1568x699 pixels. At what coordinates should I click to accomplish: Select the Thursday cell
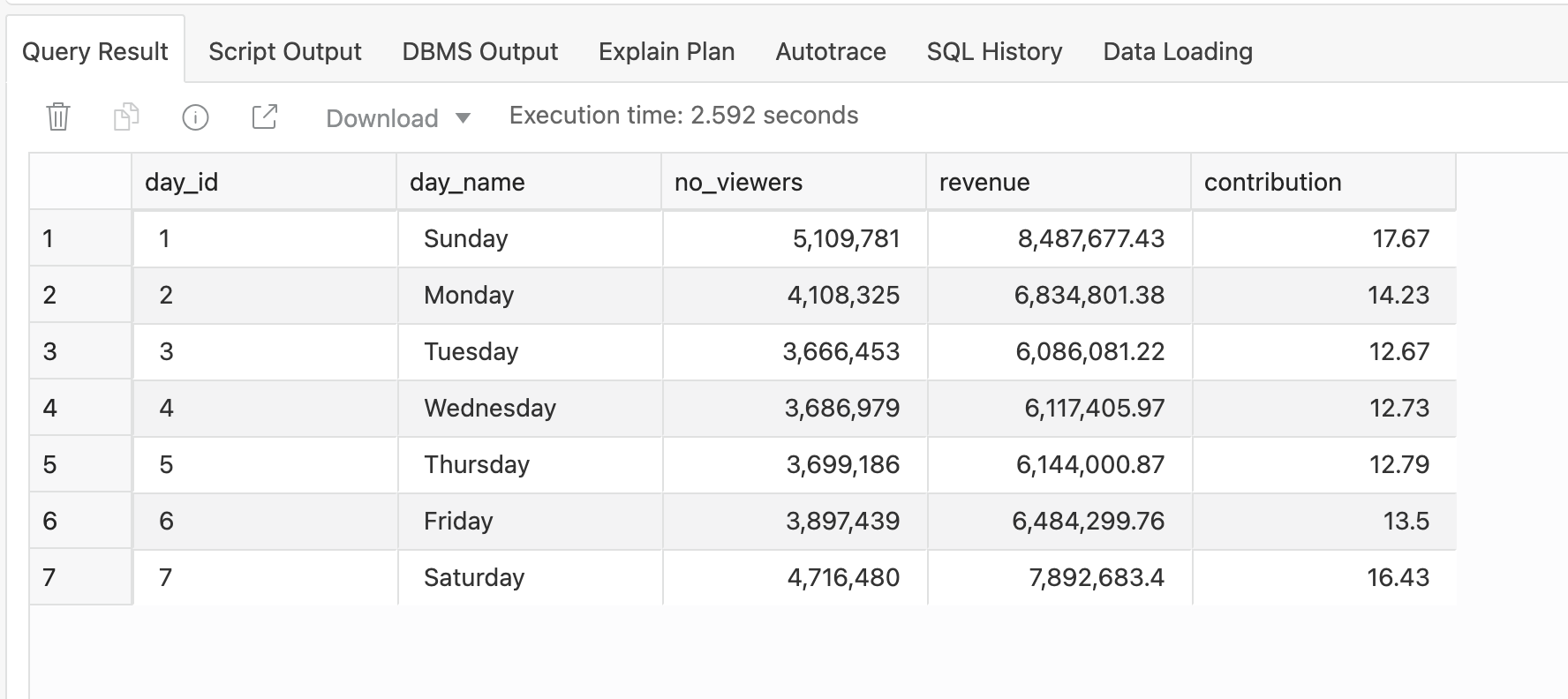click(x=530, y=464)
